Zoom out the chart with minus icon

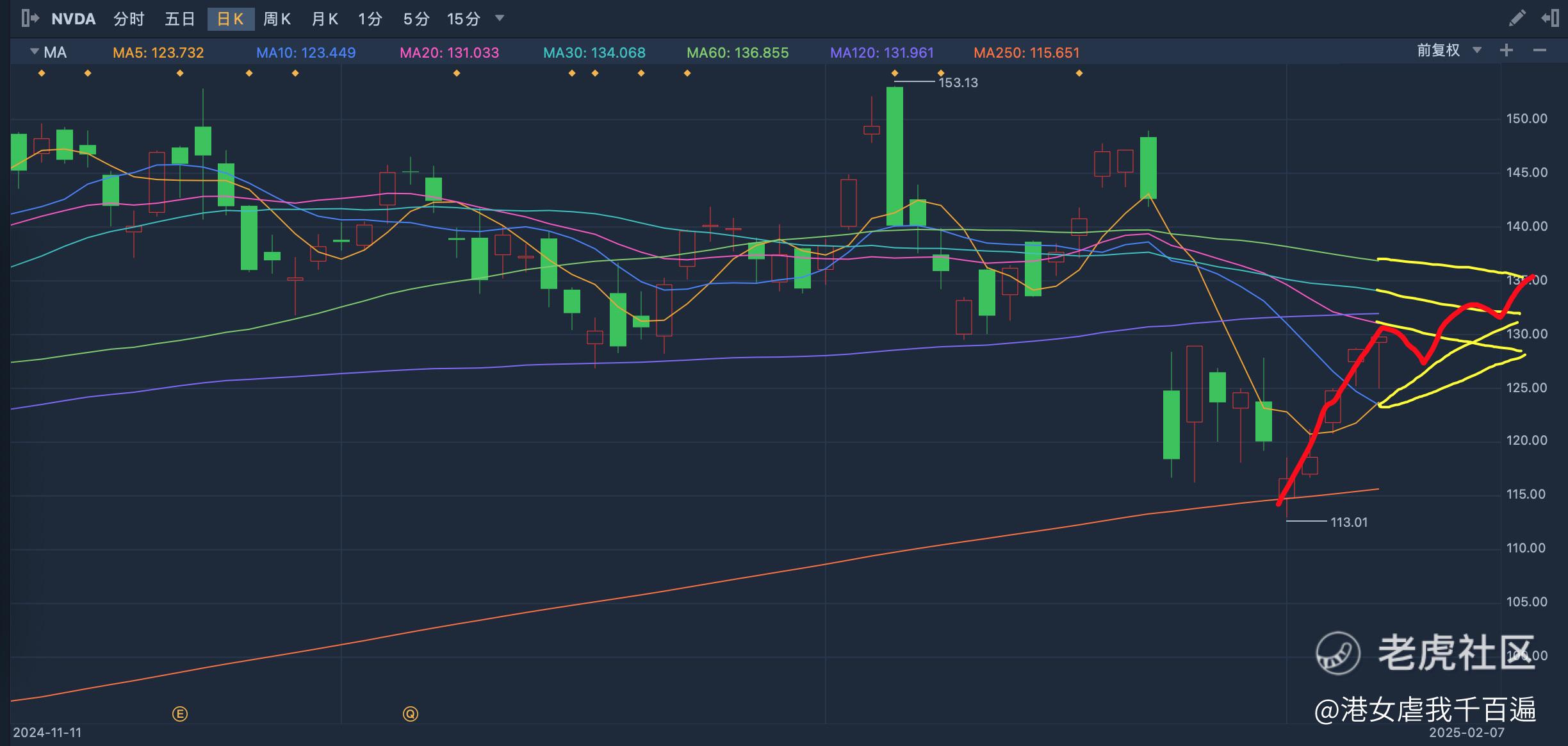pos(1540,50)
